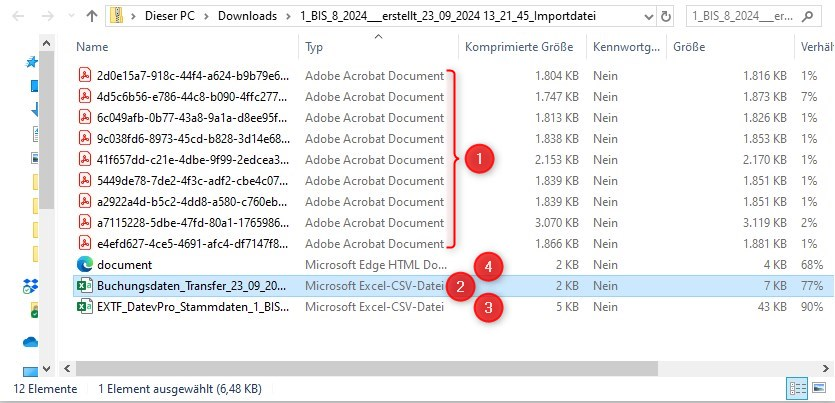835x403 pixels.
Task: Click the OneDrive cloud icon in sidebar
Action: 30,342
